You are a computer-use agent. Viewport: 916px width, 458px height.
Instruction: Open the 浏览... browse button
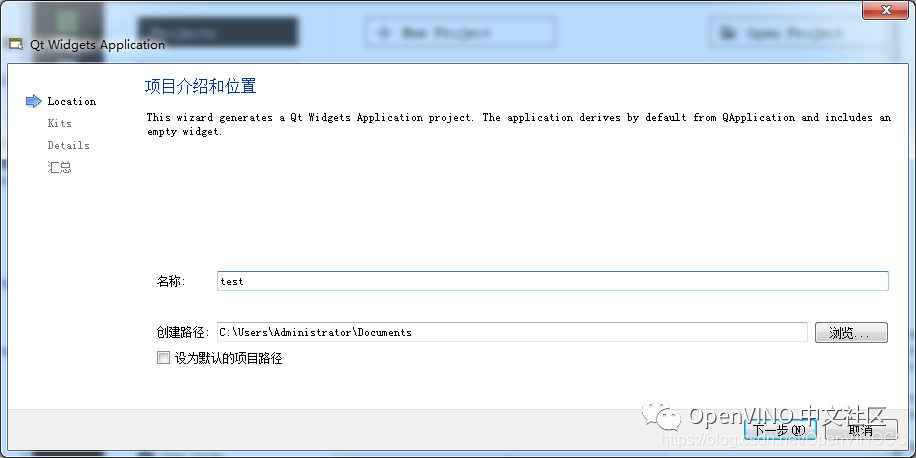coord(851,333)
